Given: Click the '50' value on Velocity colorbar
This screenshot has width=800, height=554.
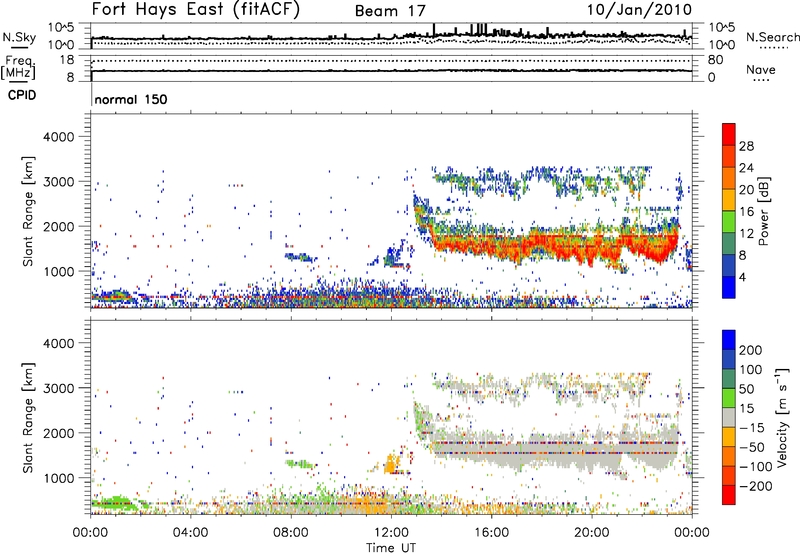Looking at the screenshot, I should pos(746,389).
